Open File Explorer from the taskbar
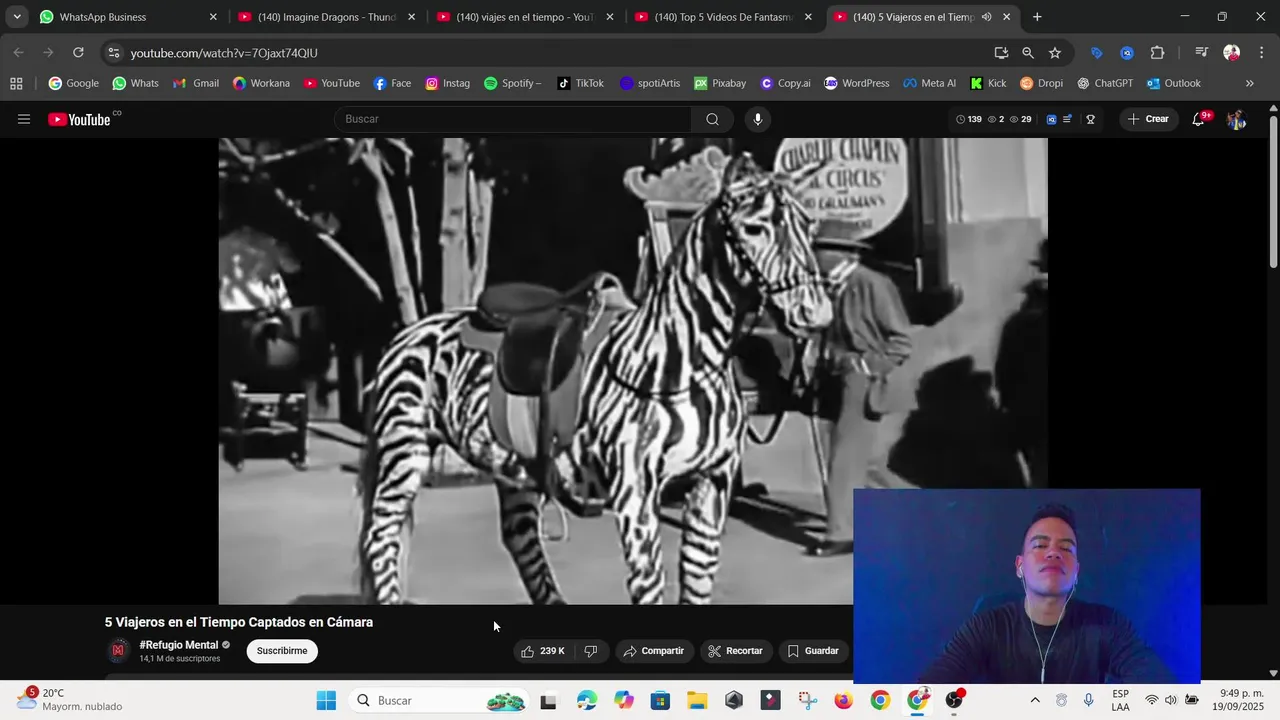Image resolution: width=1280 pixels, height=720 pixels. [697, 700]
